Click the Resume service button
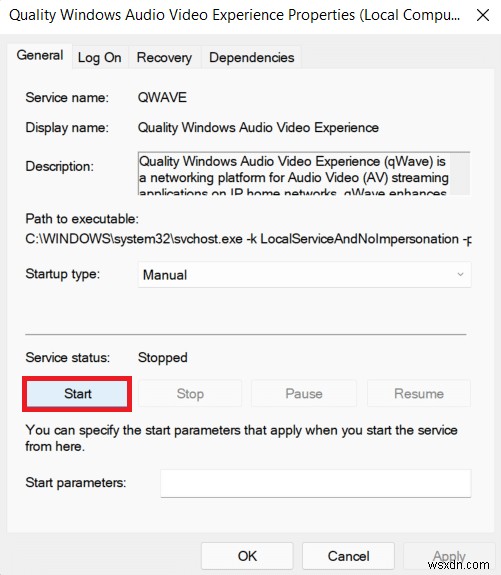Viewport: 501px width, 575px height. coord(418,393)
